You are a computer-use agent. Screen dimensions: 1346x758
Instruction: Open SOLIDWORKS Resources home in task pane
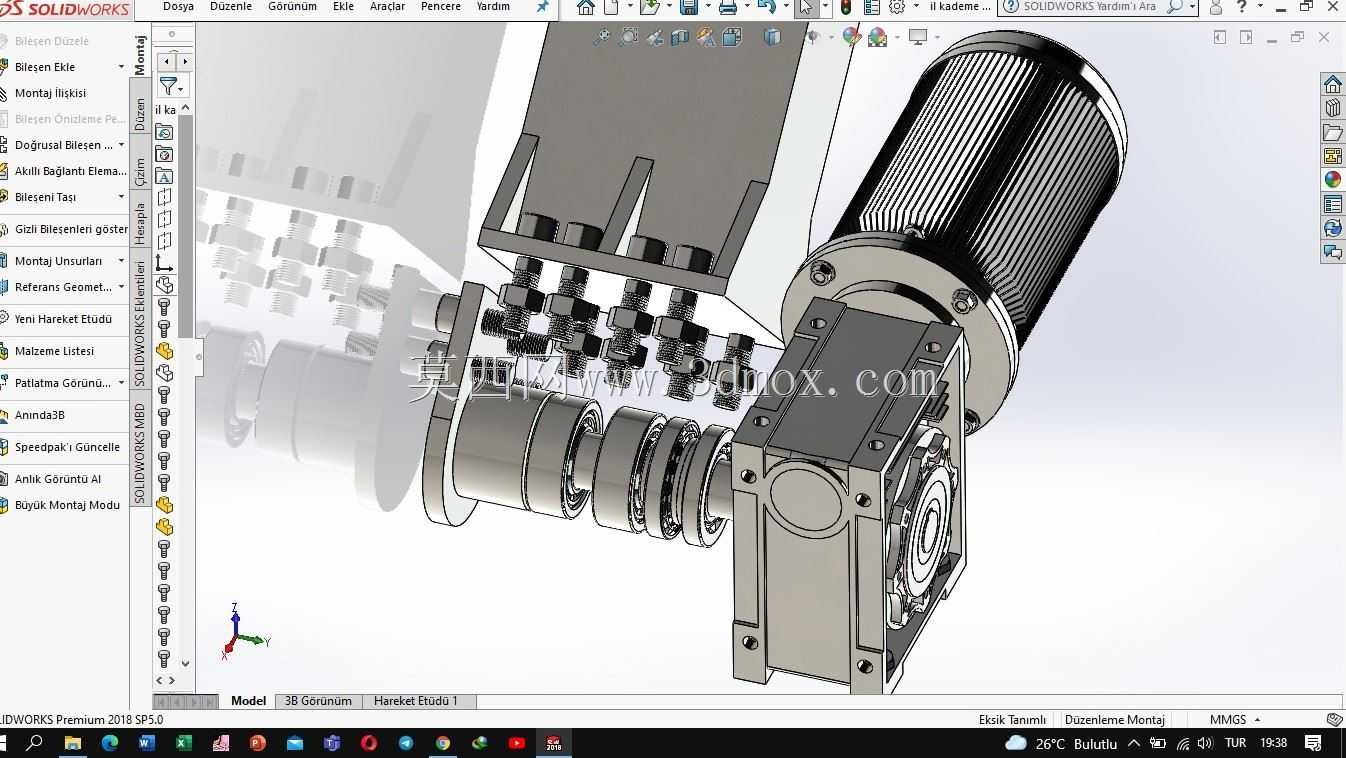click(1332, 84)
